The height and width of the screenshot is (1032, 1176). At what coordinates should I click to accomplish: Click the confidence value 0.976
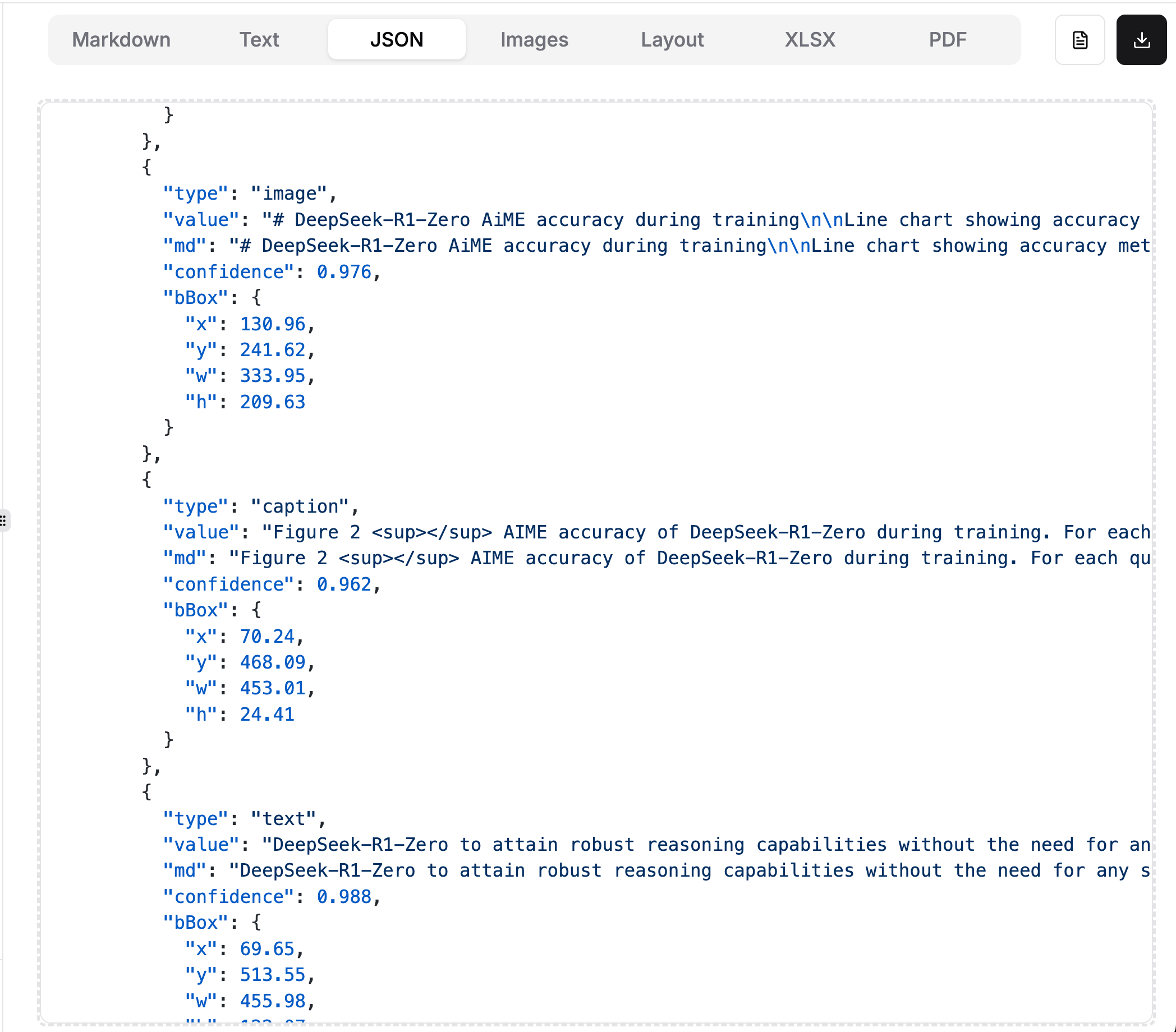pyautogui.click(x=343, y=271)
